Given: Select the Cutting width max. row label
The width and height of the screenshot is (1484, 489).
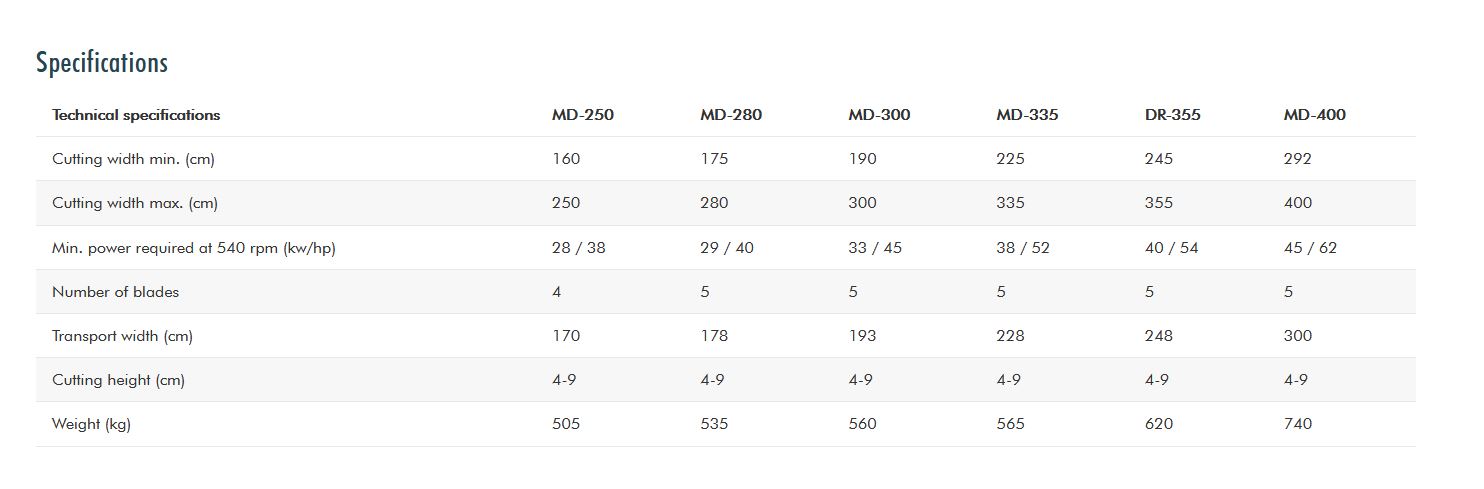Looking at the screenshot, I should 135,203.
